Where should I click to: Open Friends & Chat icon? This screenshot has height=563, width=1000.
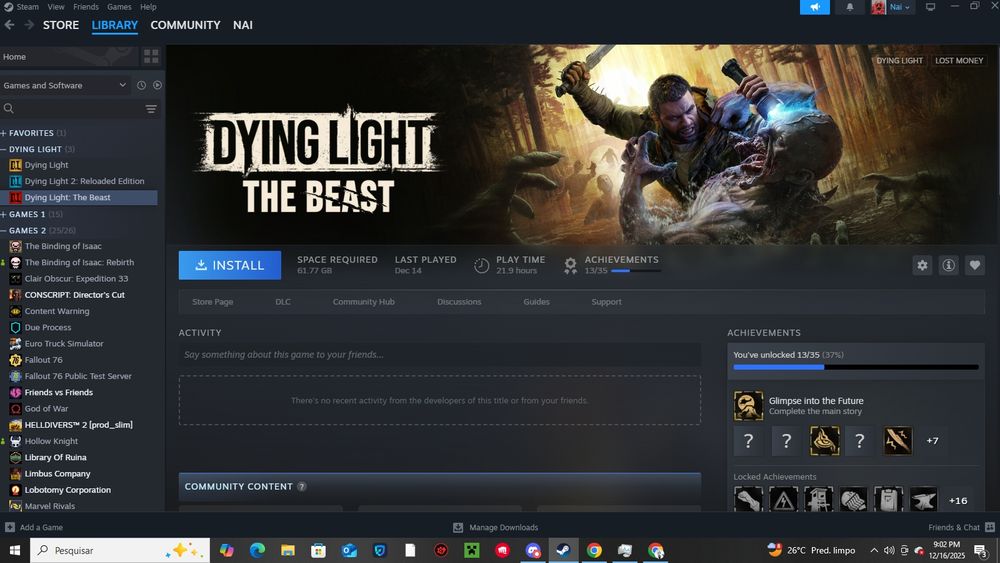(990, 527)
